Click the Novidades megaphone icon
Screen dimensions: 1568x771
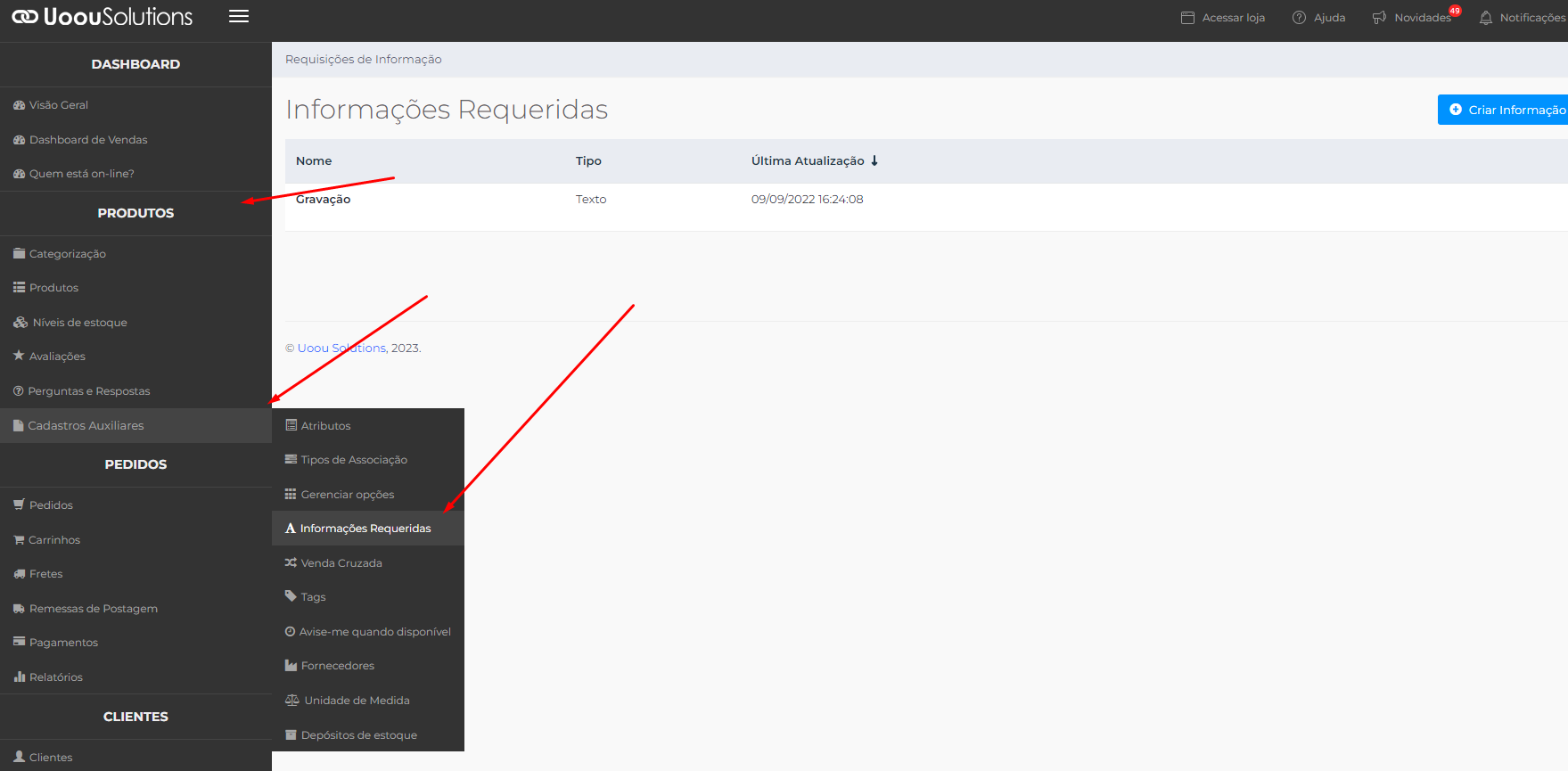coord(1379,18)
